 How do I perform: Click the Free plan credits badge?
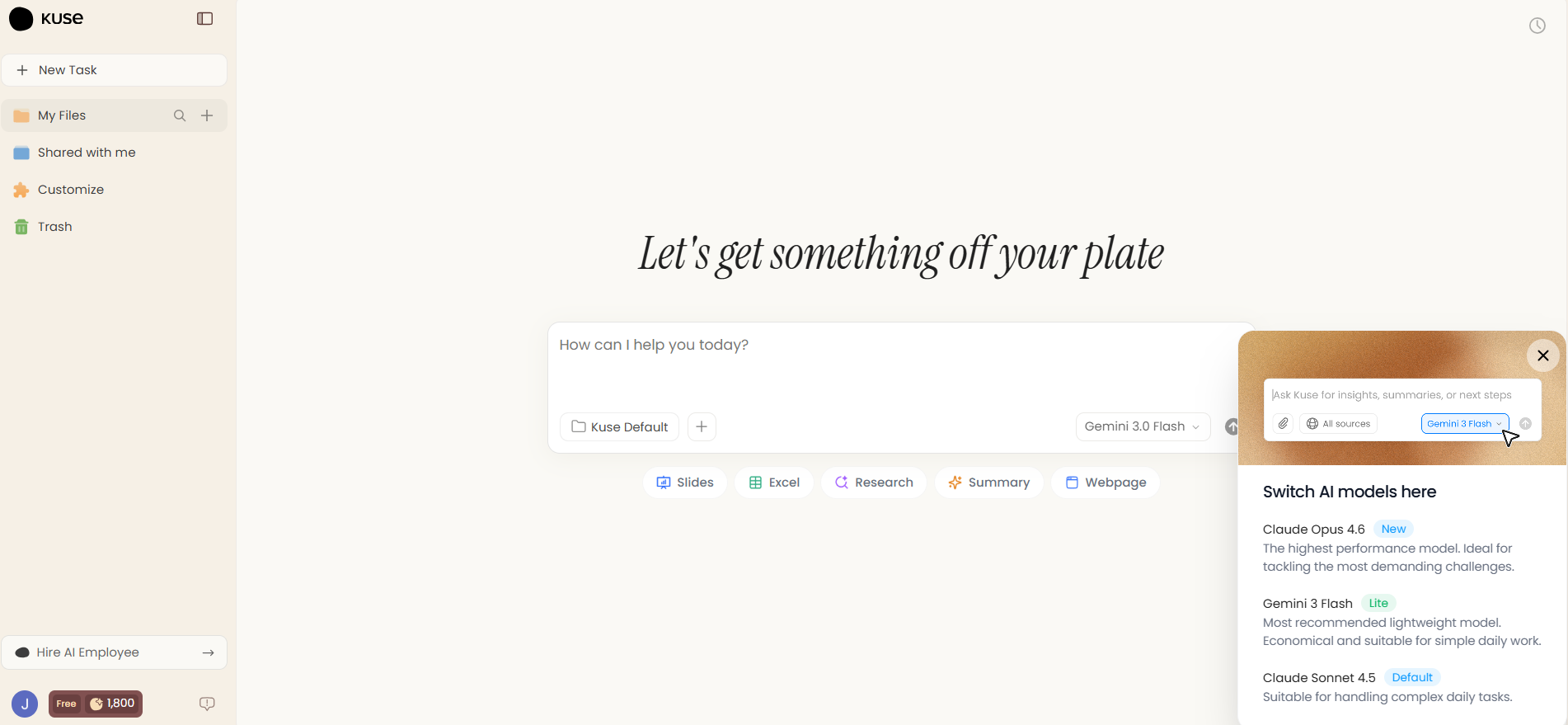[x=96, y=704]
